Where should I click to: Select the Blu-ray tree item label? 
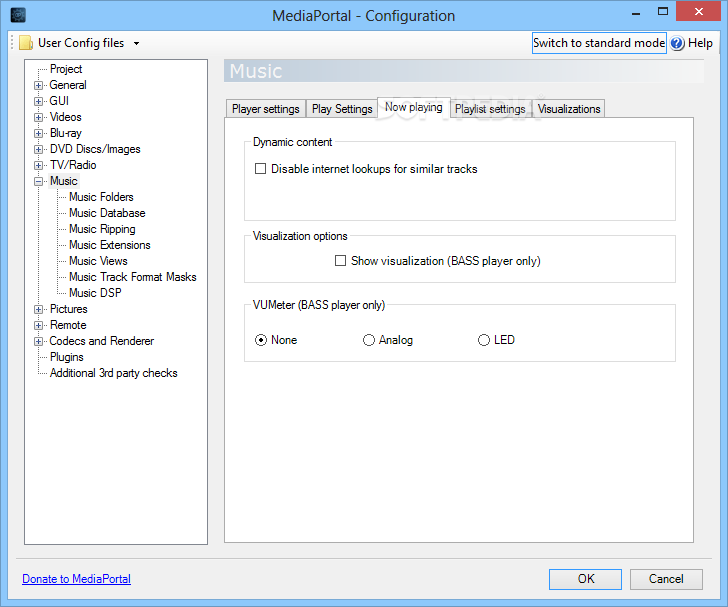[65, 133]
